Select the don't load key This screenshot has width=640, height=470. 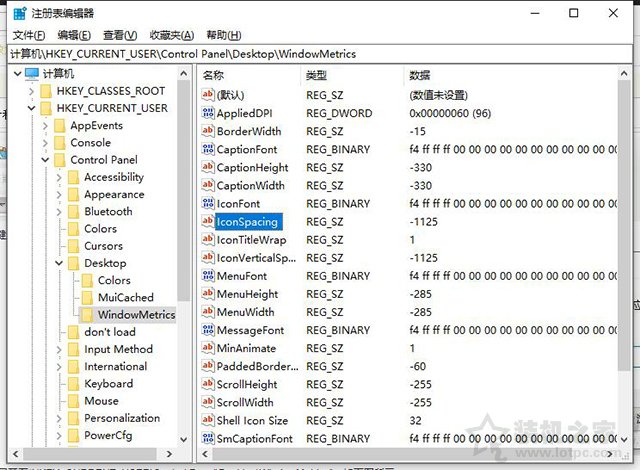110,332
